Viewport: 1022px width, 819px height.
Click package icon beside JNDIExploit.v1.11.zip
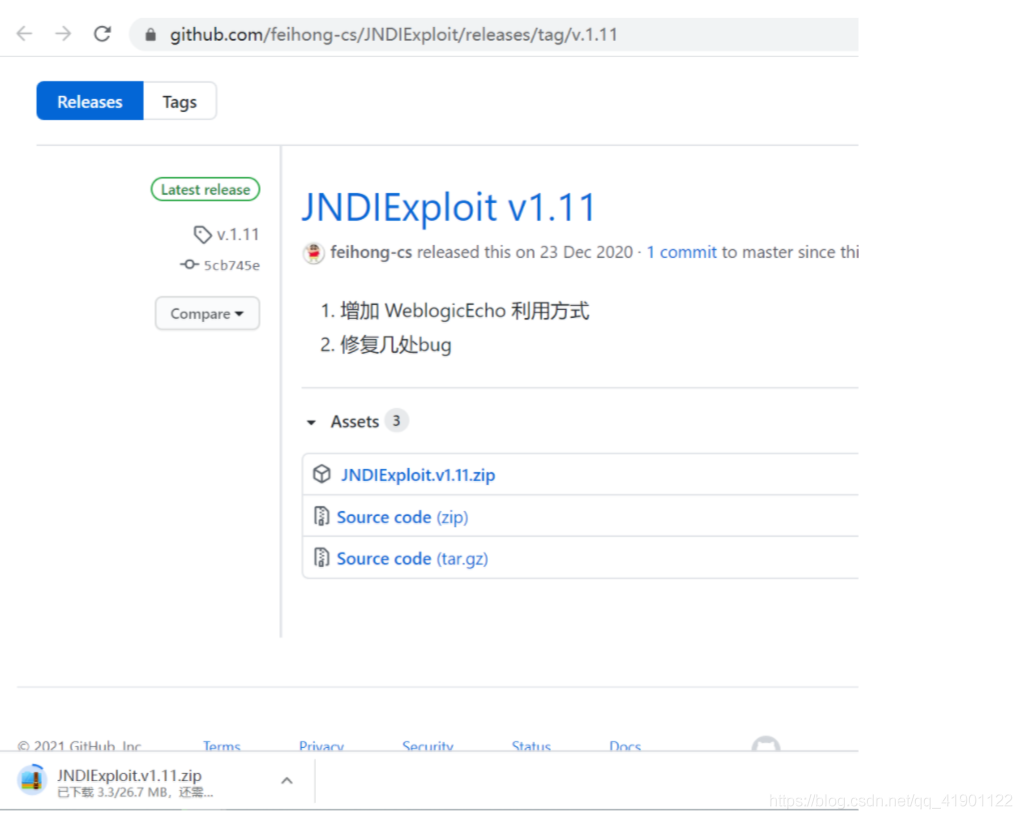(x=322, y=474)
